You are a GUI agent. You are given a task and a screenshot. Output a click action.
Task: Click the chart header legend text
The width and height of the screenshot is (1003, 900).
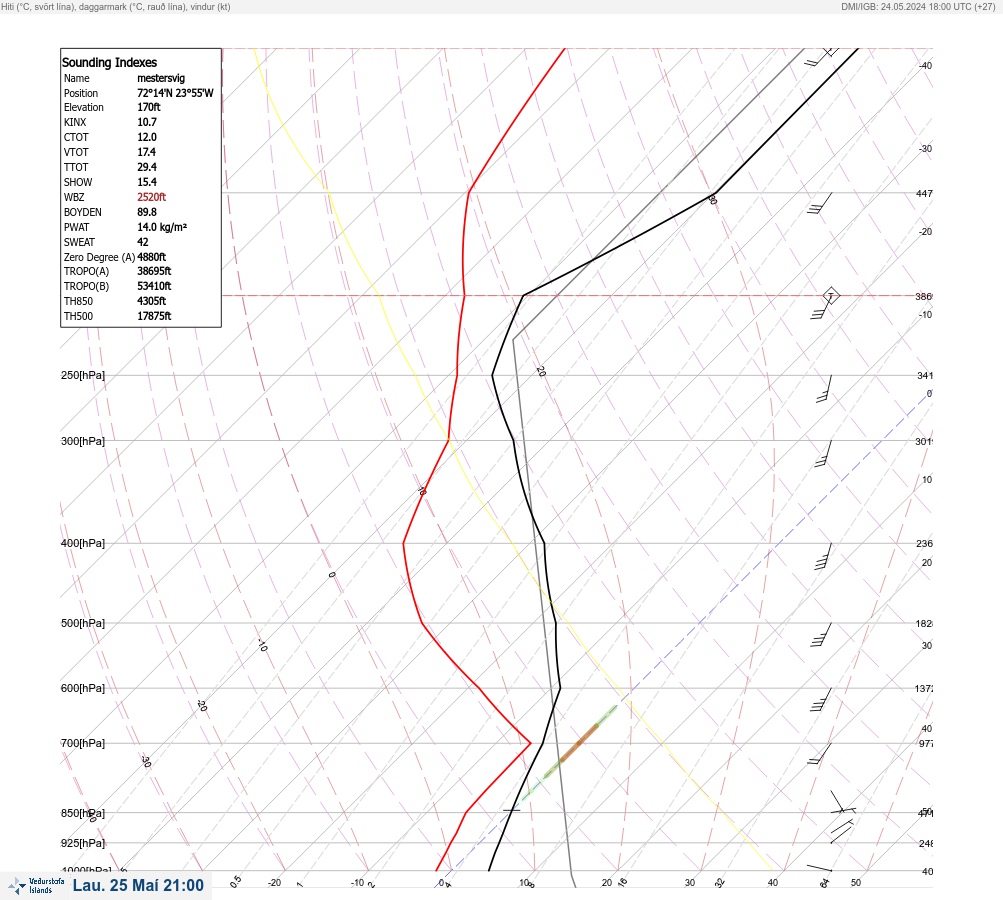[x=116, y=6]
